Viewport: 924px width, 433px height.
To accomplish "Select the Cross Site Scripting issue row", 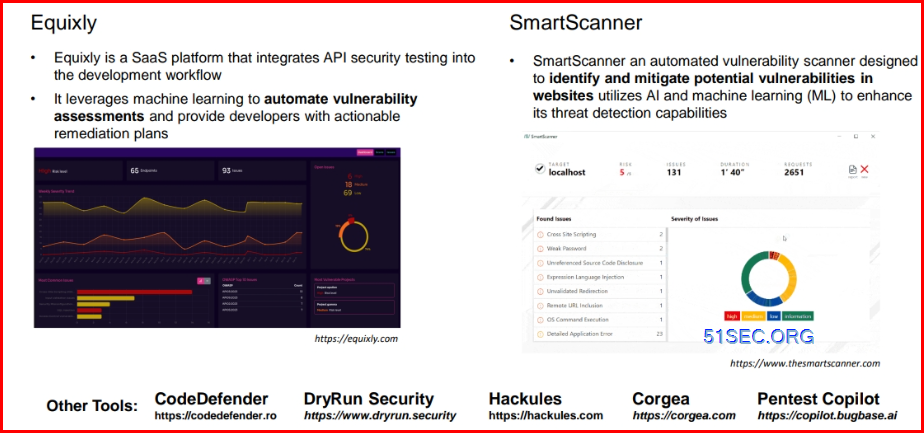I will pos(600,234).
